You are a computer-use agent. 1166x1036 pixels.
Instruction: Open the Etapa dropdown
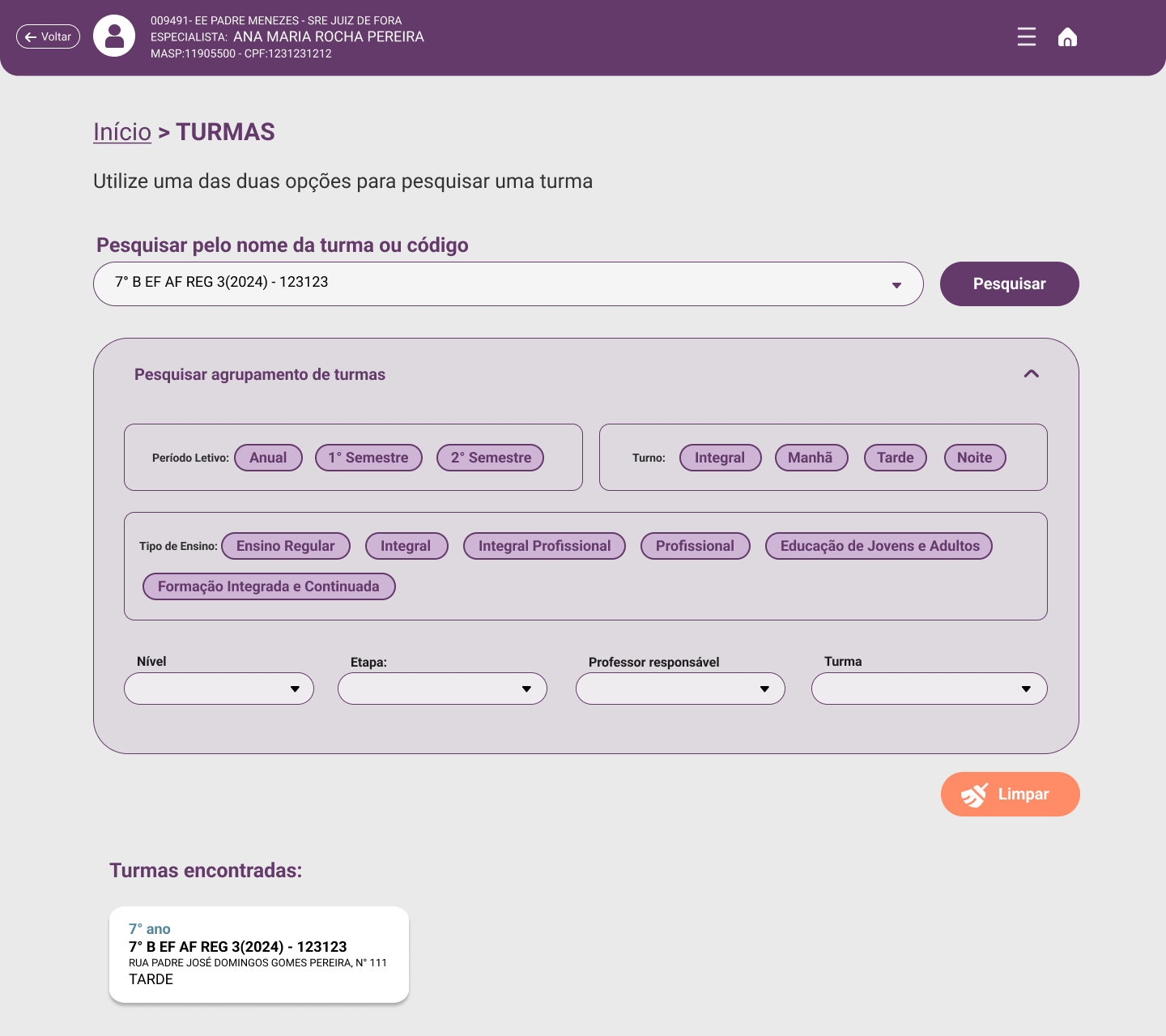[x=442, y=689]
